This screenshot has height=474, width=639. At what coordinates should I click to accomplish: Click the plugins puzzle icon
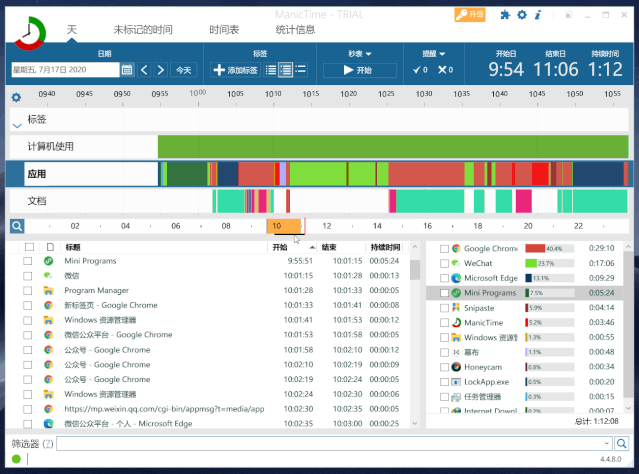[x=505, y=15]
